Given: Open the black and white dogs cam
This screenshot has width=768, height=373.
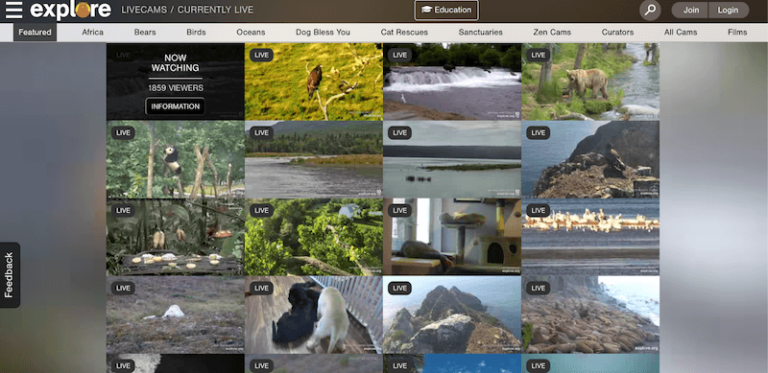Looking at the screenshot, I should (x=313, y=314).
